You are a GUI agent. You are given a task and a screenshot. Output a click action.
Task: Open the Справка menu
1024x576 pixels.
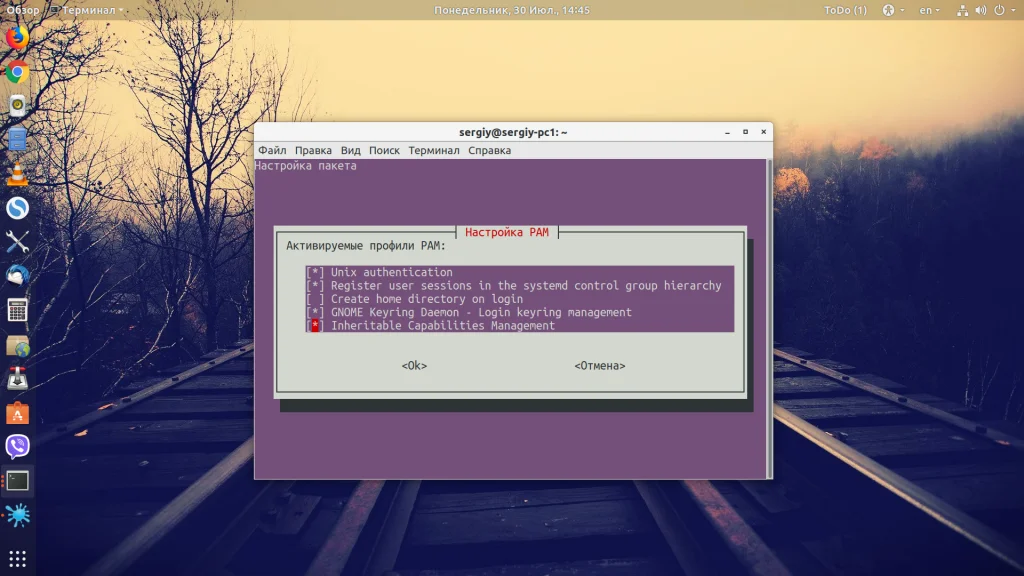[x=489, y=150]
